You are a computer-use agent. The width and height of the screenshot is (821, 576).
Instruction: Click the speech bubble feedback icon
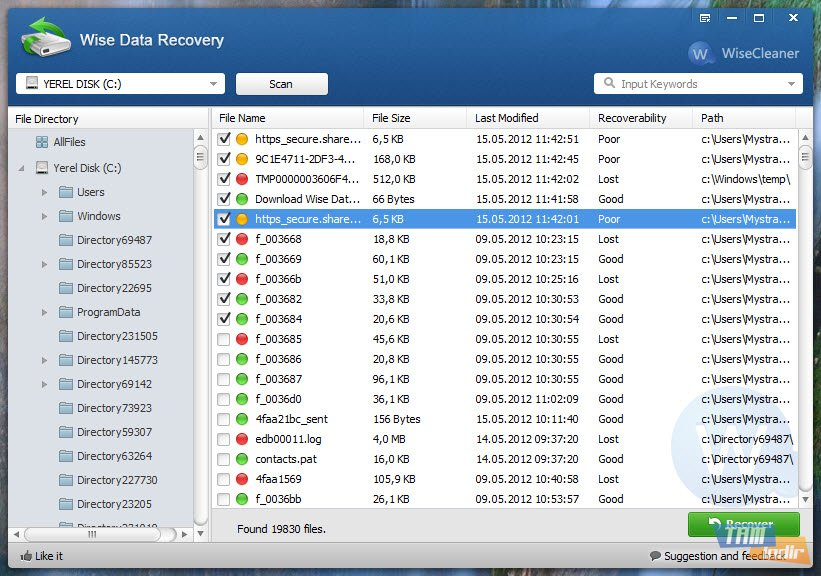click(655, 556)
